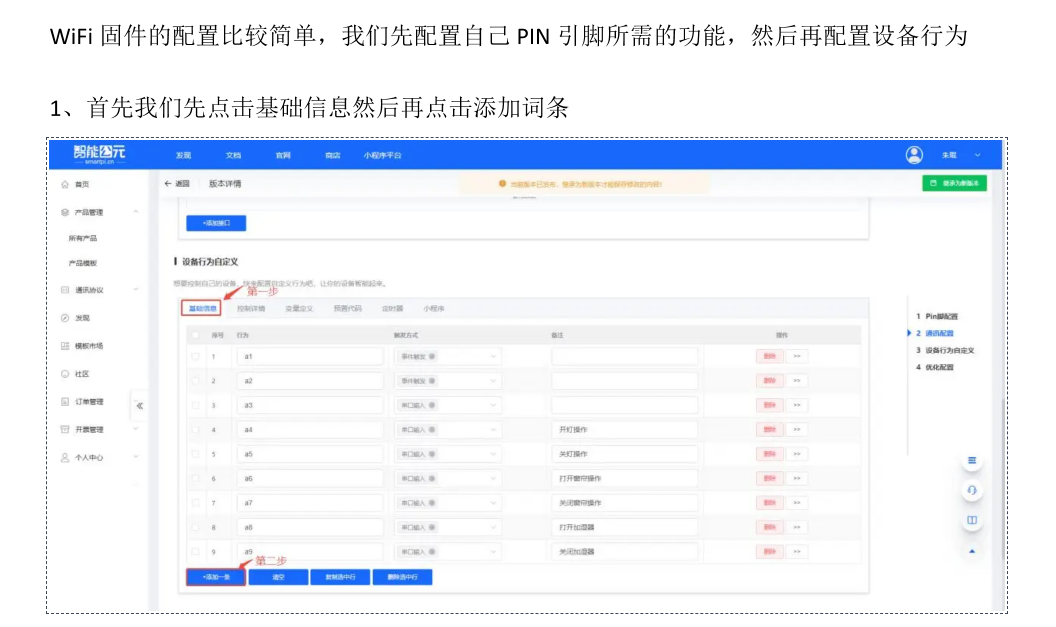Viewport: 1056px width, 627px height.
Task: Open the 文档 menu in top navigation
Action: tap(234, 155)
